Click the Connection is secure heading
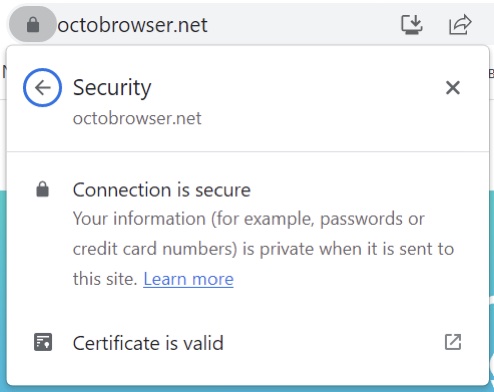Image resolution: width=494 pixels, height=392 pixels. [162, 190]
